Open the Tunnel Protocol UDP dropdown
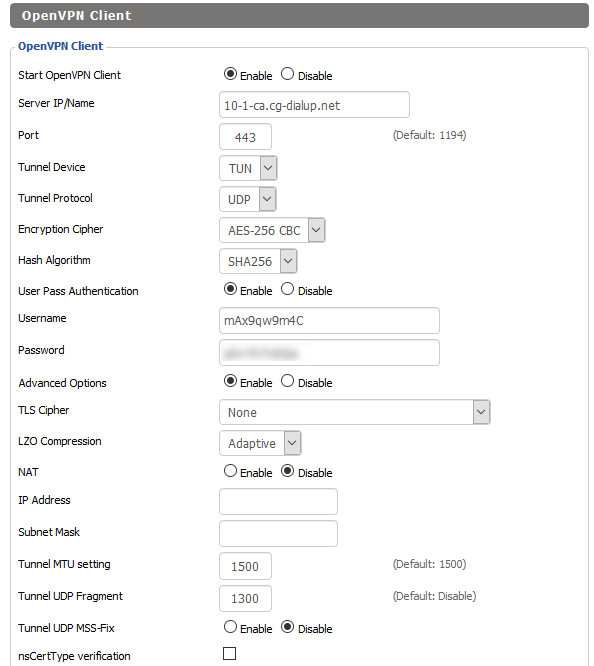This screenshot has width=594, height=666. (248, 199)
